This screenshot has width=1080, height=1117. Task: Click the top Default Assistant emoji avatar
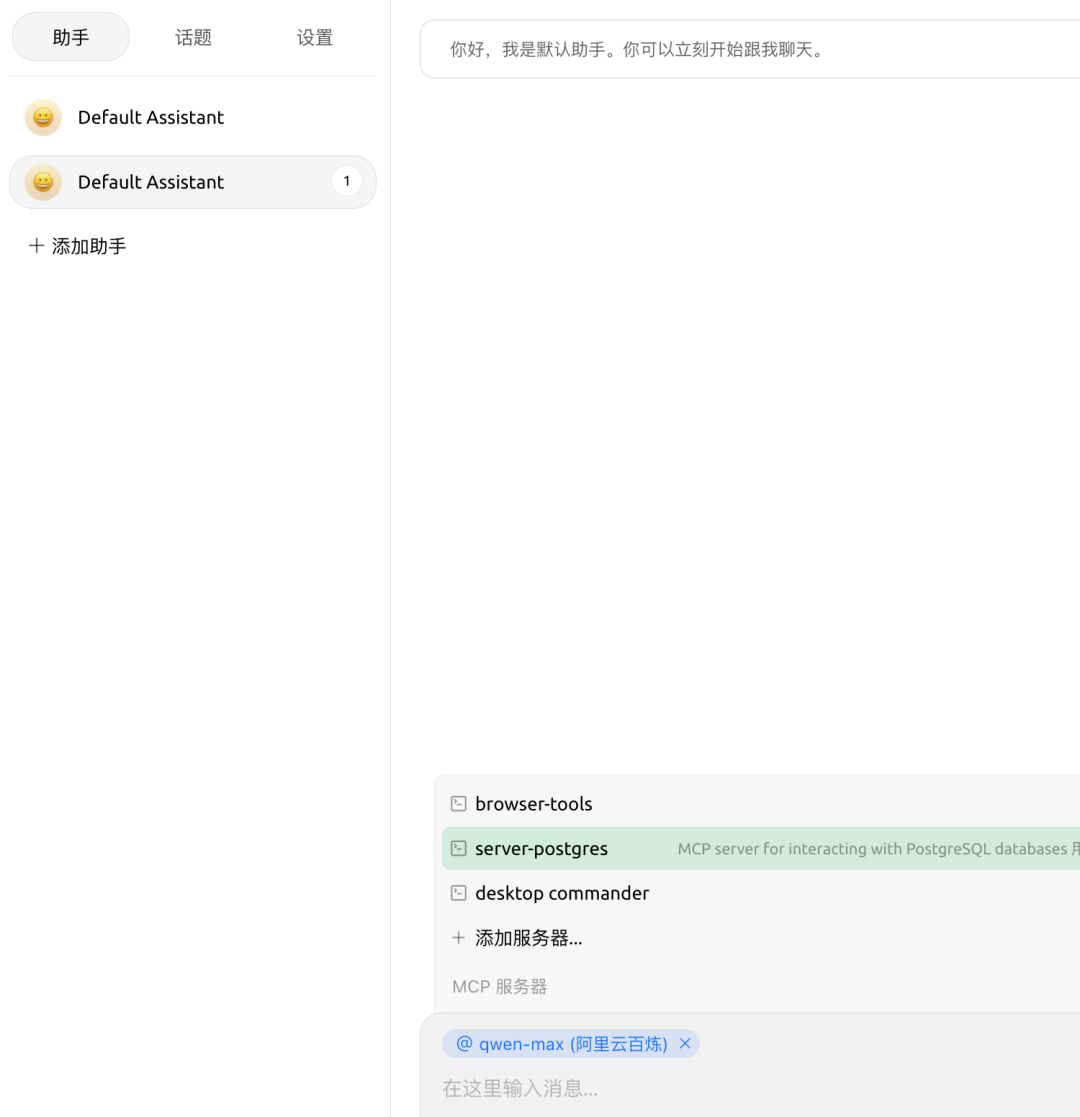pos(42,117)
